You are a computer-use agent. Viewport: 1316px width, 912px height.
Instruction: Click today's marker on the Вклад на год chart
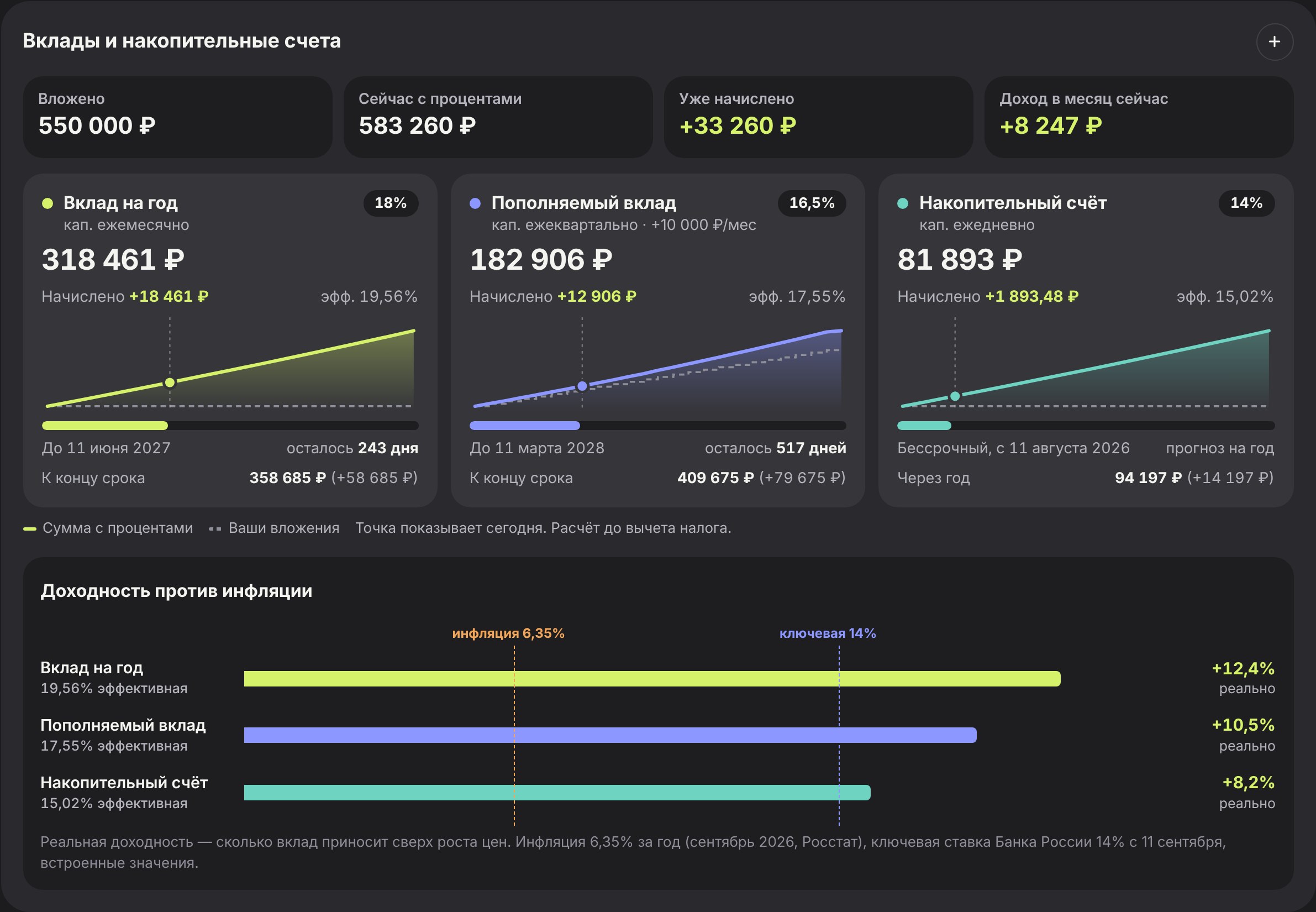[170, 383]
